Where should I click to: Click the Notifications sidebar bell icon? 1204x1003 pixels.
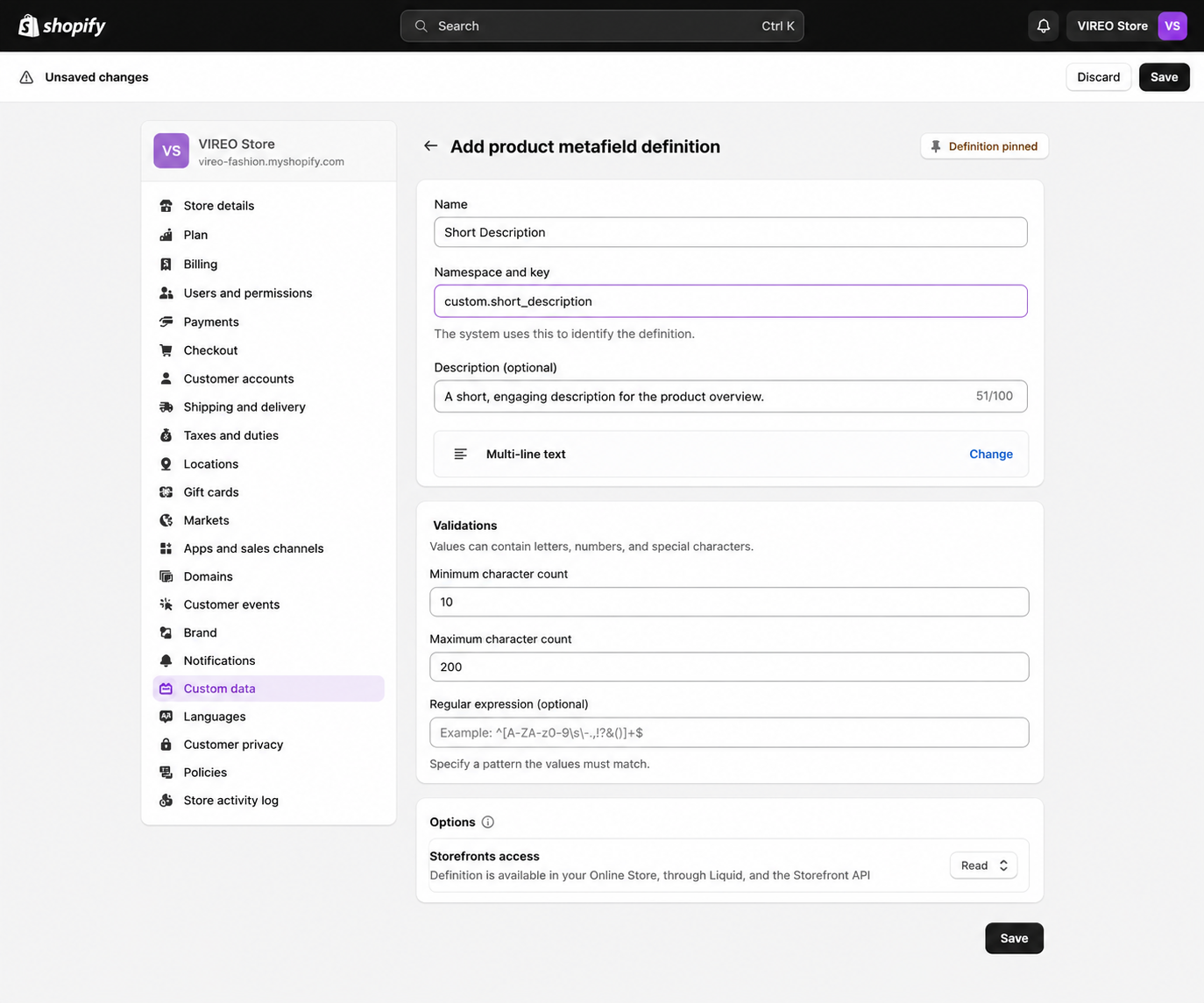click(x=166, y=660)
